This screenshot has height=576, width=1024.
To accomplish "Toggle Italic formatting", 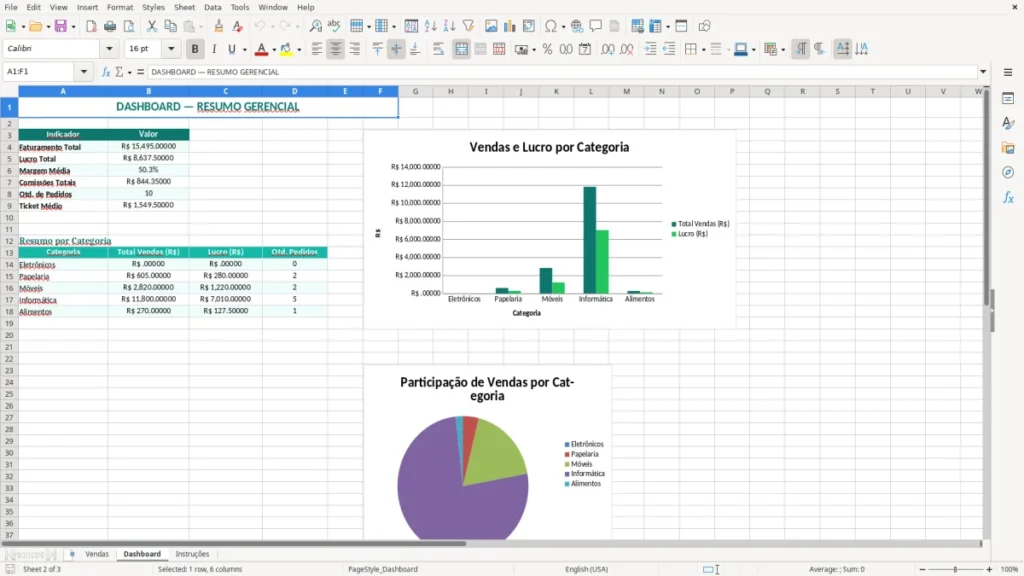I will point(214,49).
